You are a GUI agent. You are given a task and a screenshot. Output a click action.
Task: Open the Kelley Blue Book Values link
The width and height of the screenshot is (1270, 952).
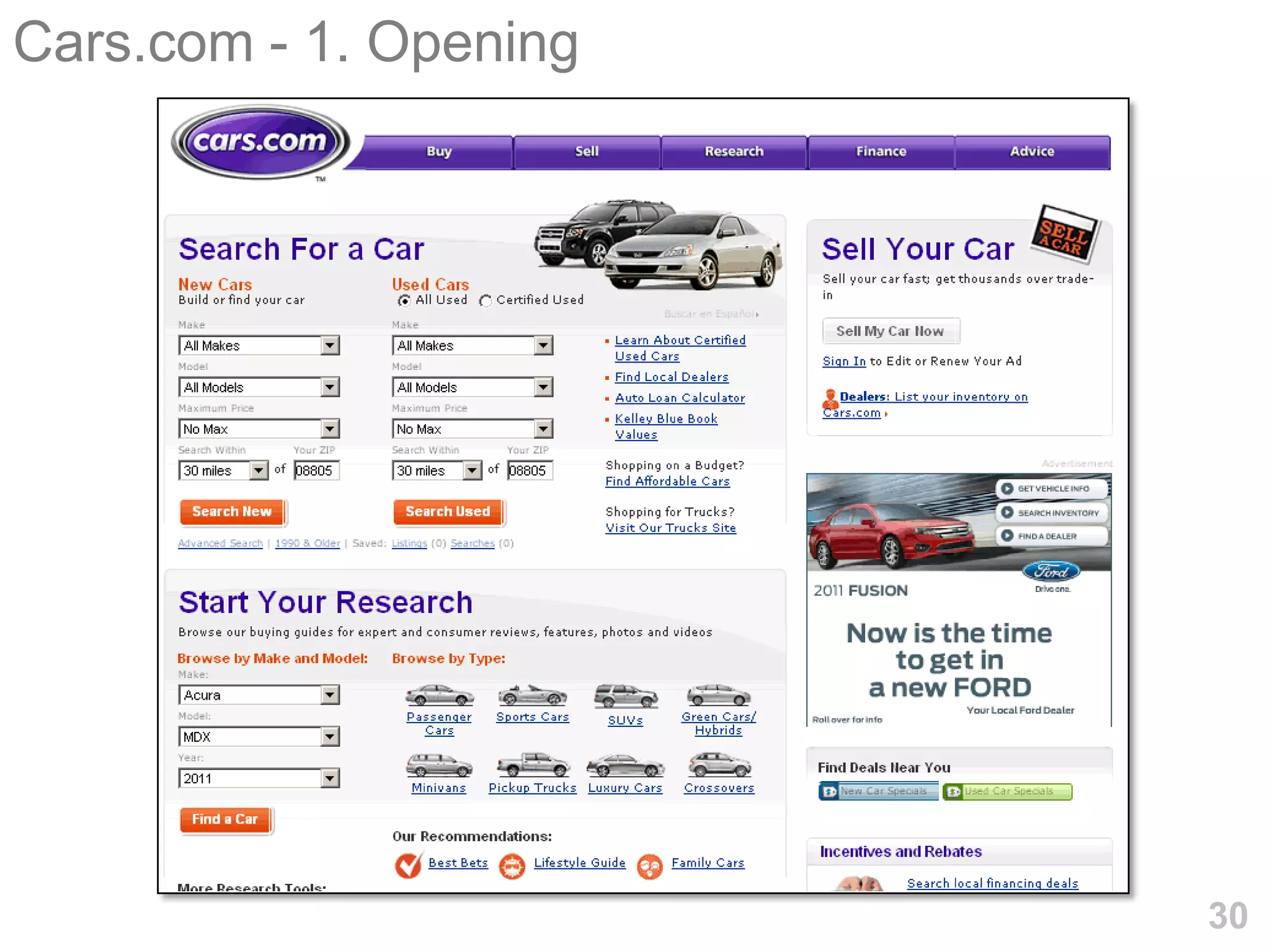pyautogui.click(x=666, y=427)
